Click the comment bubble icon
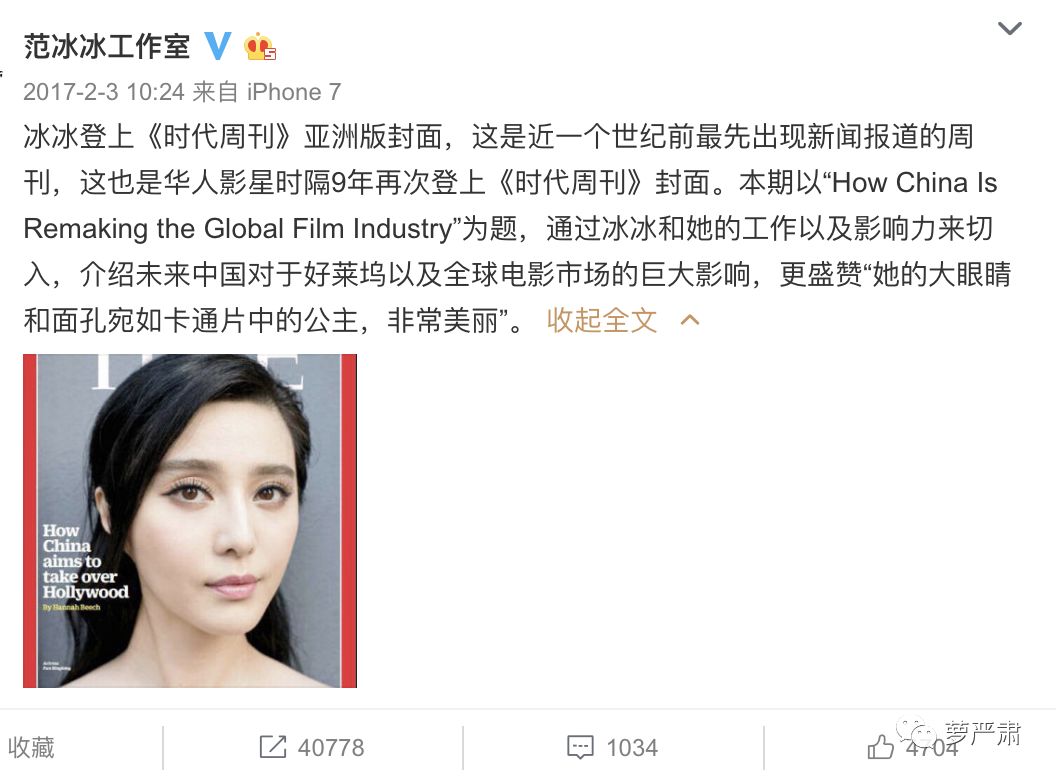This screenshot has height=780, width=1056. (580, 748)
